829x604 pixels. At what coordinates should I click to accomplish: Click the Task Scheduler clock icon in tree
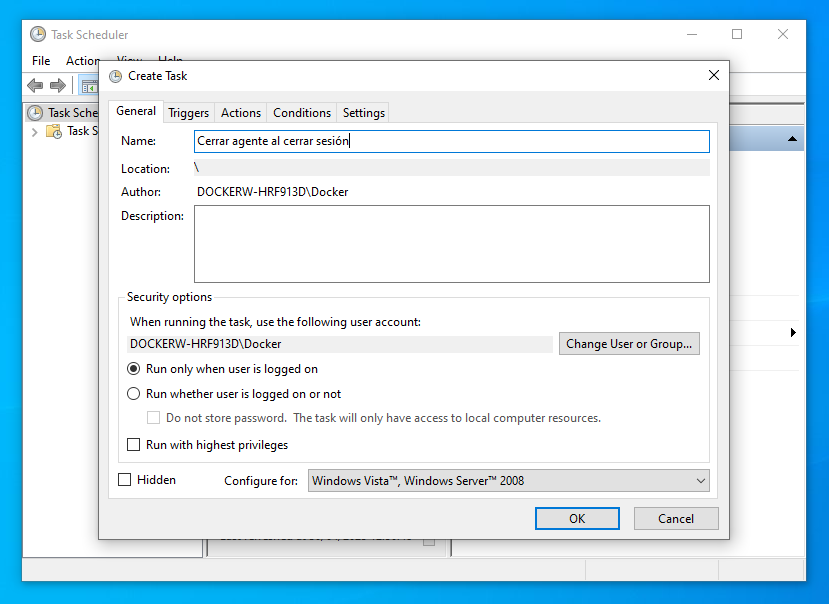[x=35, y=113]
